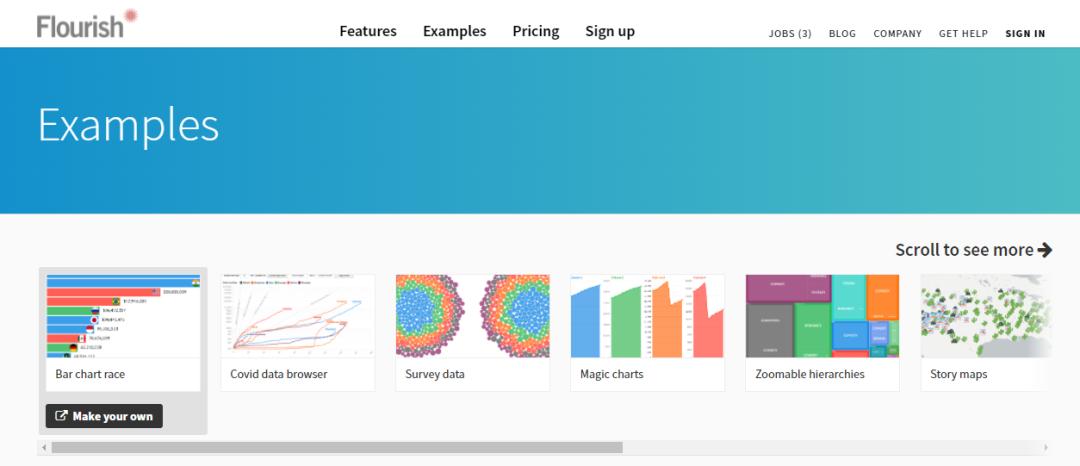Open the Pricing page
The height and width of the screenshot is (466, 1080).
[536, 31]
